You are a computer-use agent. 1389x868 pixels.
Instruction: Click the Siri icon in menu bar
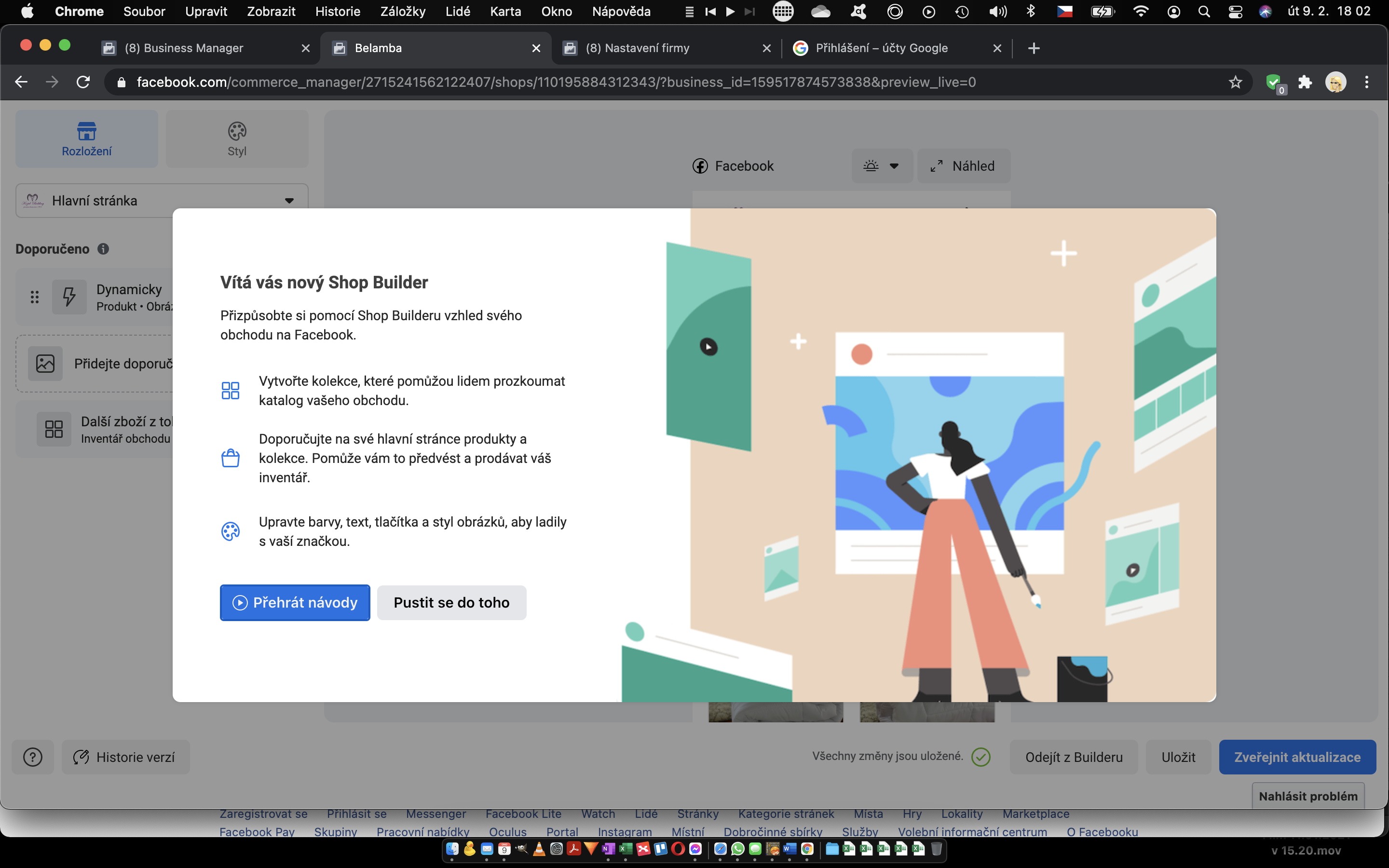coord(1265,12)
